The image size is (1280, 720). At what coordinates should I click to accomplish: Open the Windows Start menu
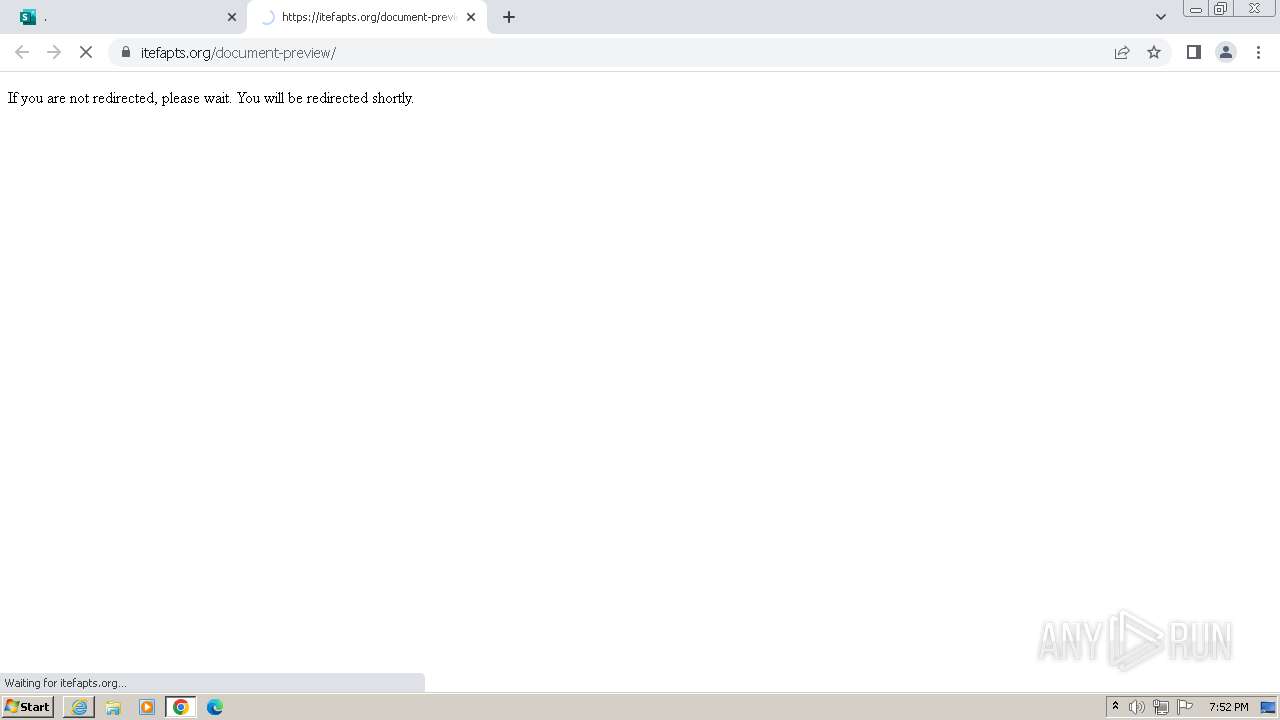(x=28, y=707)
